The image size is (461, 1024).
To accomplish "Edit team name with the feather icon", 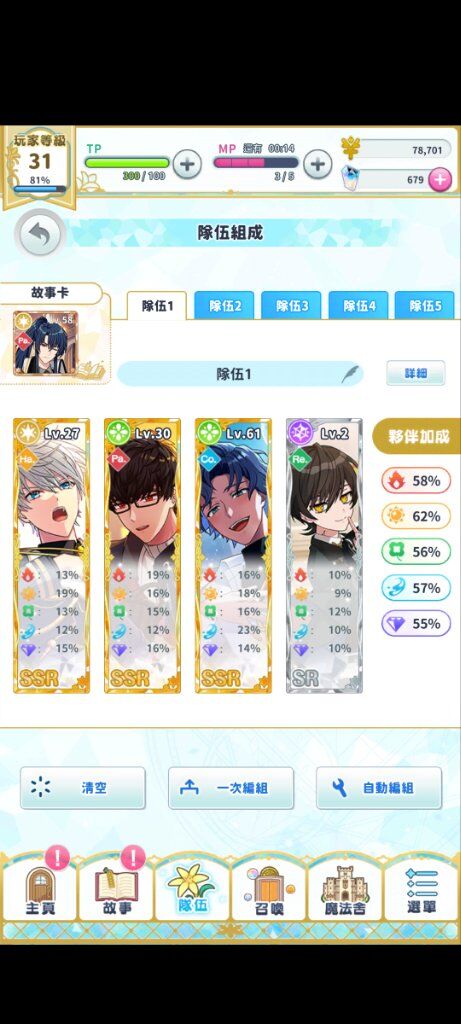I will pyautogui.click(x=349, y=374).
